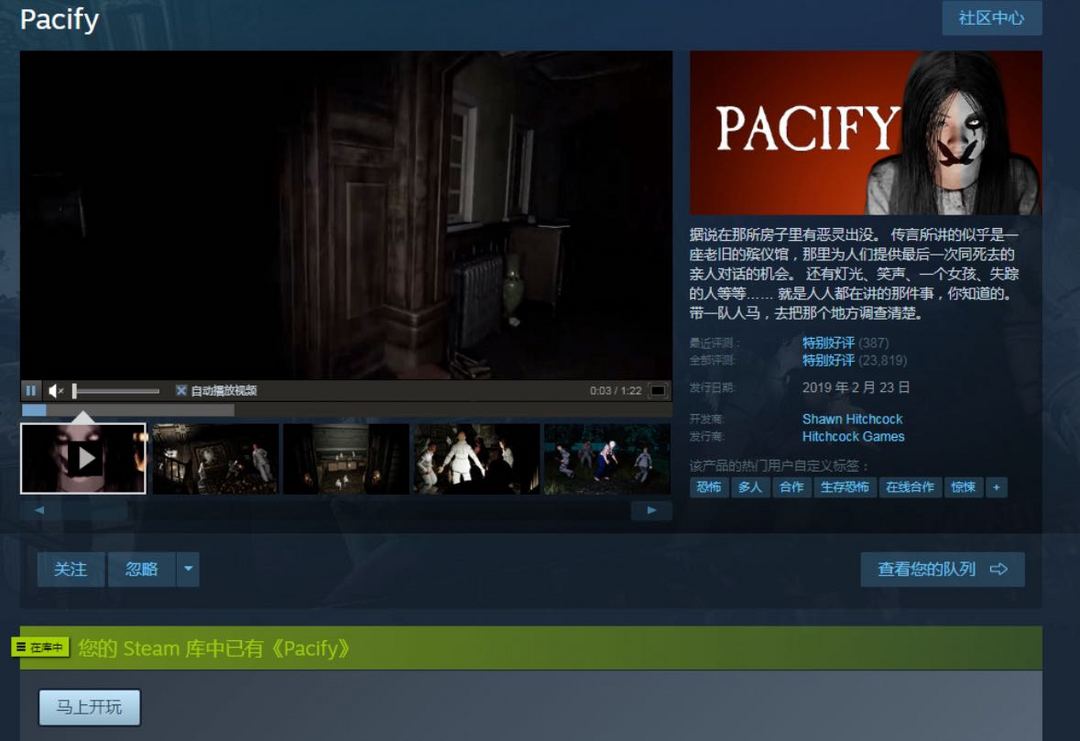Click the plus icon to add tag

click(x=995, y=487)
